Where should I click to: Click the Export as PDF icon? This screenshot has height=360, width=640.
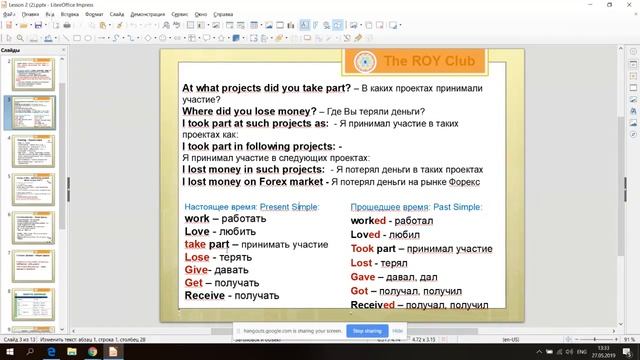tap(56, 25)
